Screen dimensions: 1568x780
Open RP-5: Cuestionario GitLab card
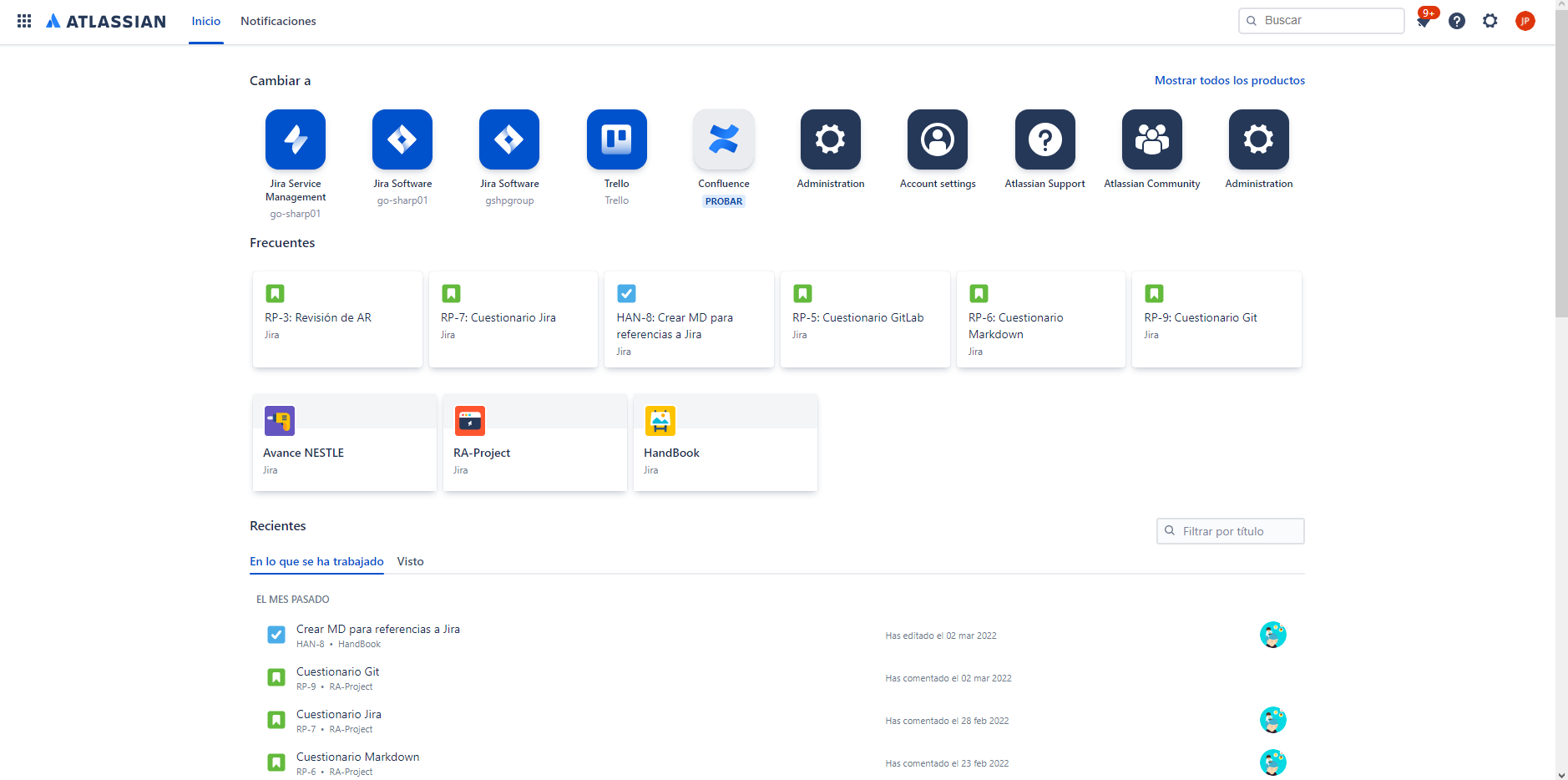coord(865,319)
